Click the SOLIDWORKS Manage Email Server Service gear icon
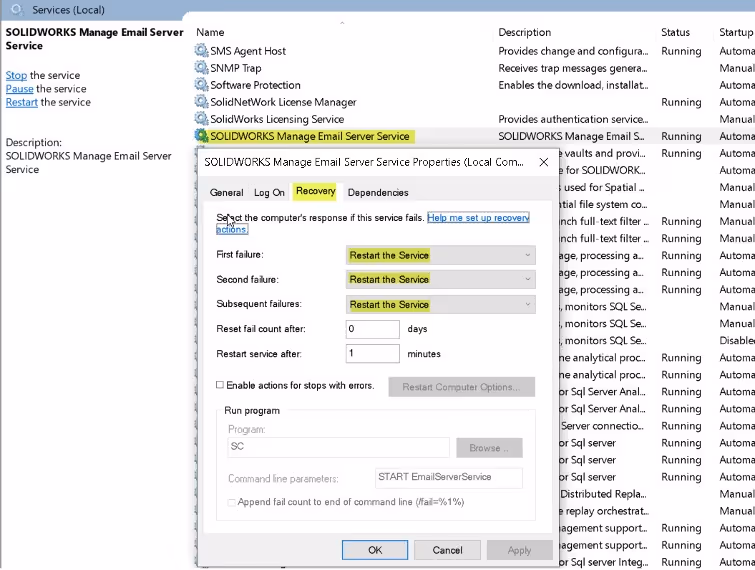This screenshot has height=570, width=755. [x=201, y=136]
